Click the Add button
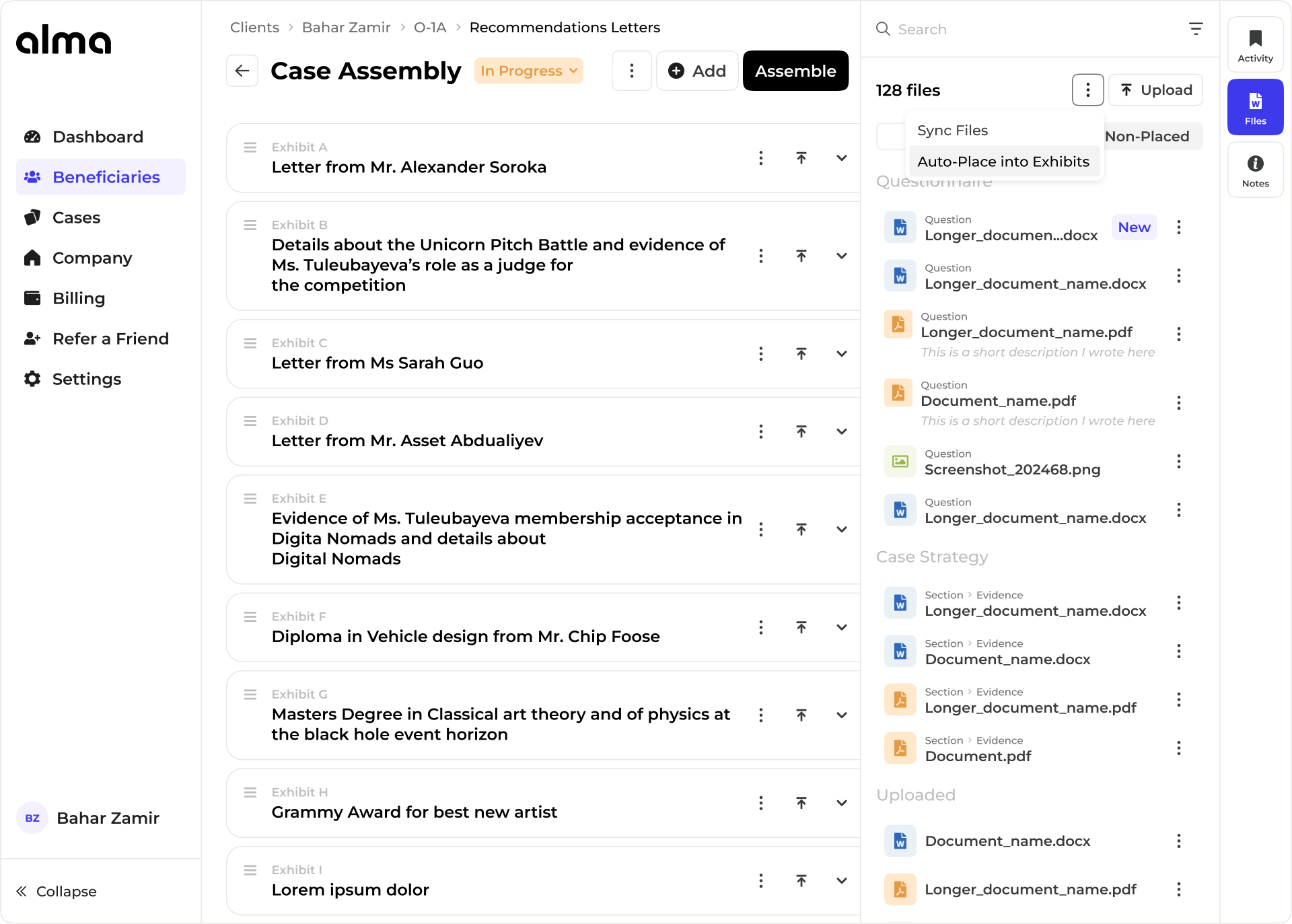The image size is (1292, 924). 697,71
